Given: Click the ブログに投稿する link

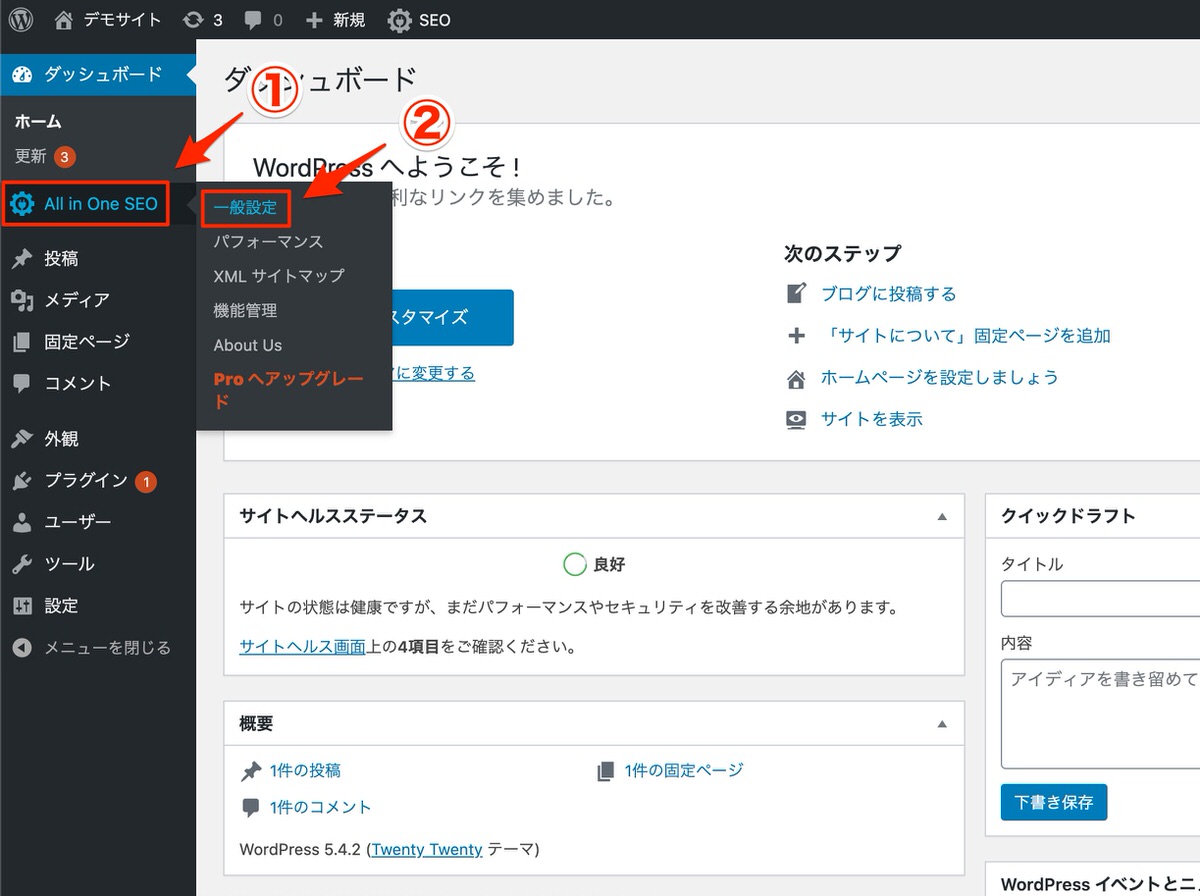Looking at the screenshot, I should pyautogui.click(x=889, y=294).
